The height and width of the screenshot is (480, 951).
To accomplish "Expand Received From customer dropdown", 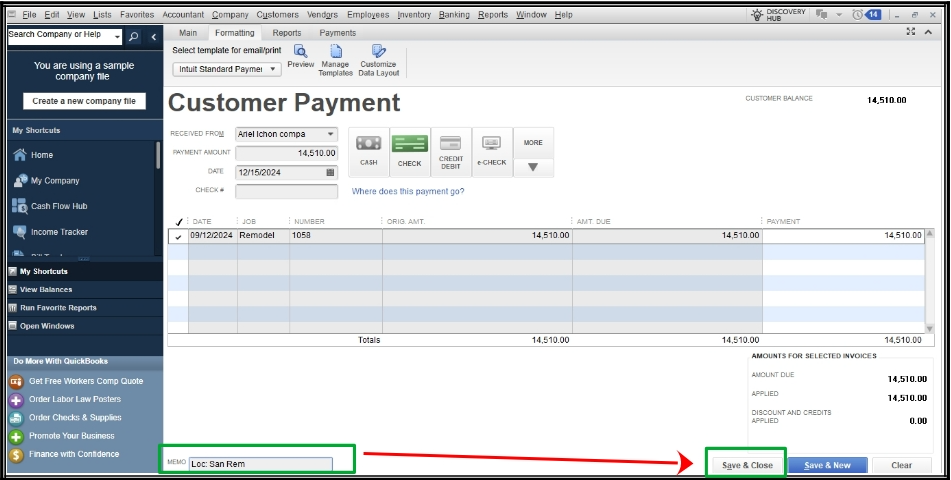I will 330,134.
